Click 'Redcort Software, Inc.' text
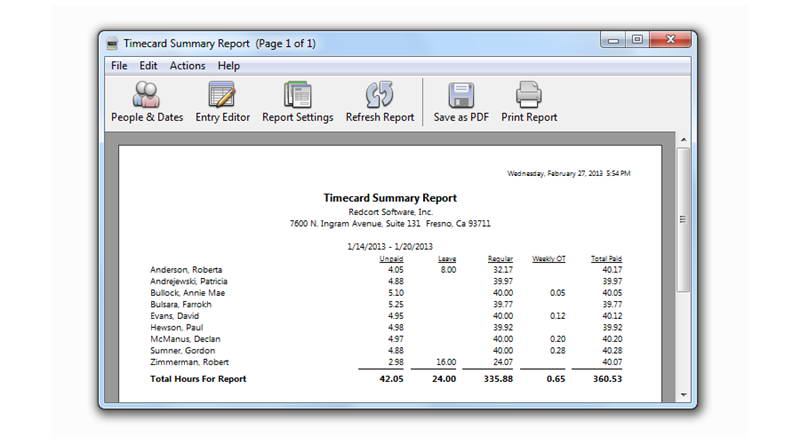800x444 pixels. coord(390,212)
